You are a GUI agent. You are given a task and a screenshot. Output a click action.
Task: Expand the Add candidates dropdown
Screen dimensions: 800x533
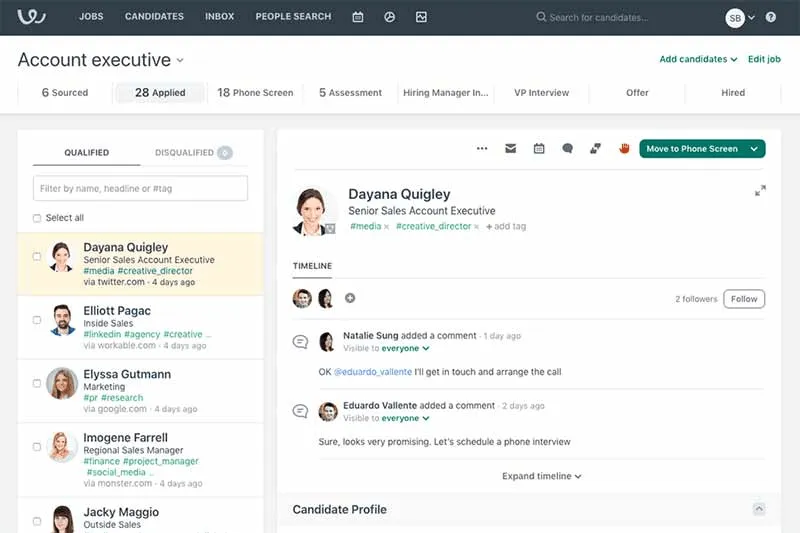point(698,59)
